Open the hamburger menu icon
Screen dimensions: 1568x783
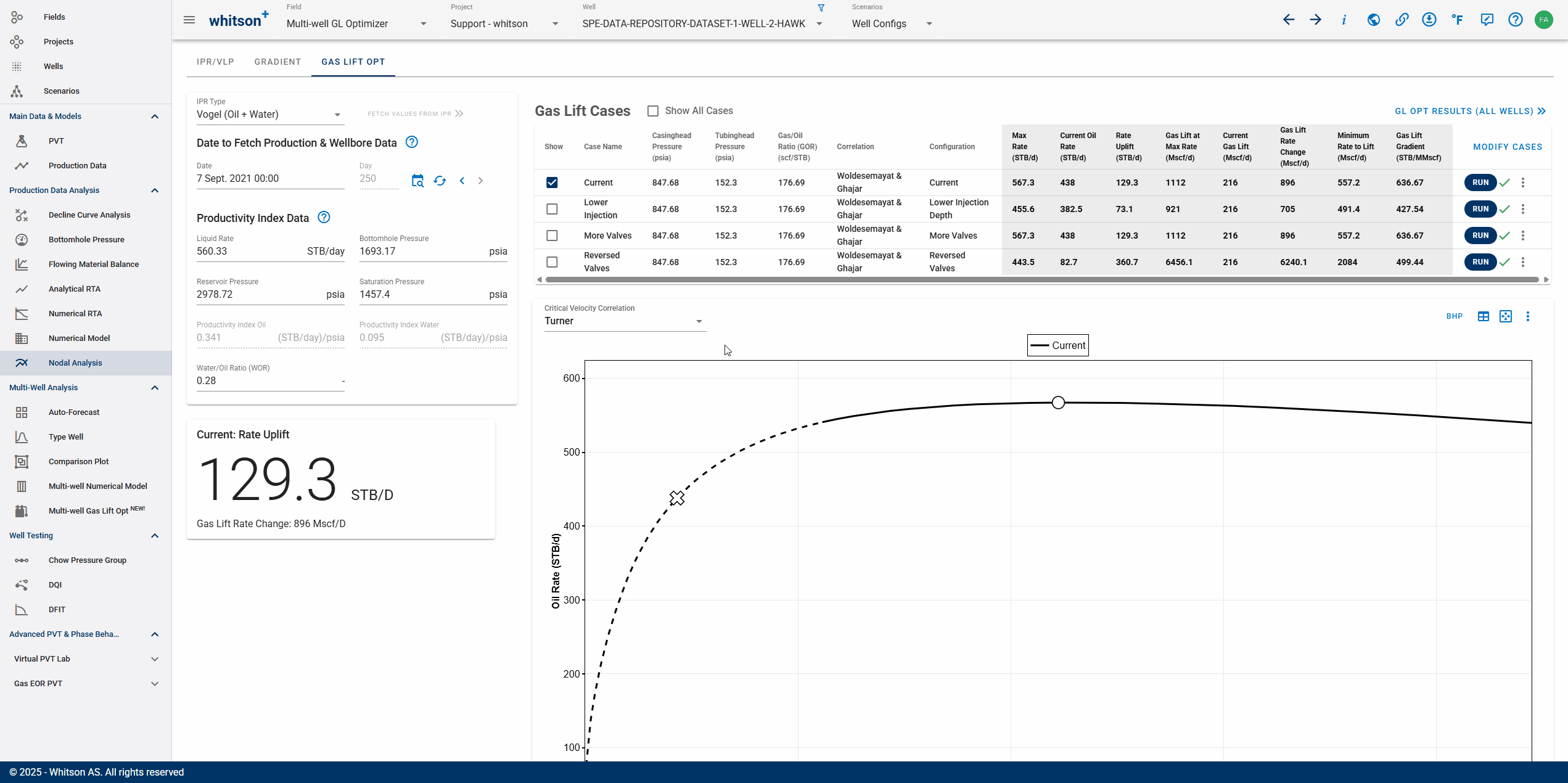pyautogui.click(x=189, y=20)
